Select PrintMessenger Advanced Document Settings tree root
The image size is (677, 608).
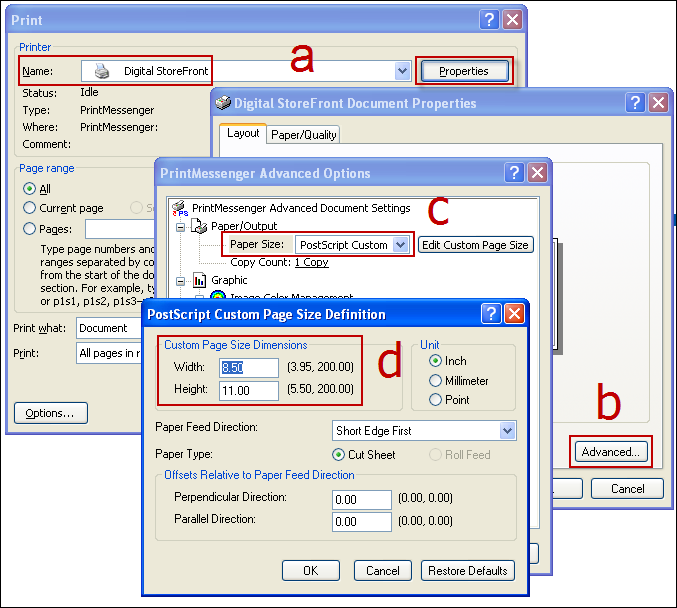click(301, 208)
